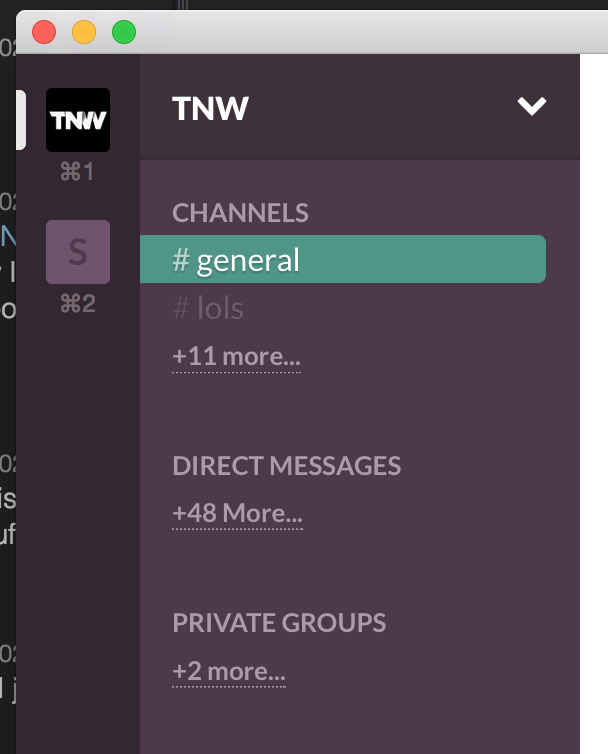Image resolution: width=608 pixels, height=754 pixels.
Task: Click the window title bar
Action: (366, 32)
